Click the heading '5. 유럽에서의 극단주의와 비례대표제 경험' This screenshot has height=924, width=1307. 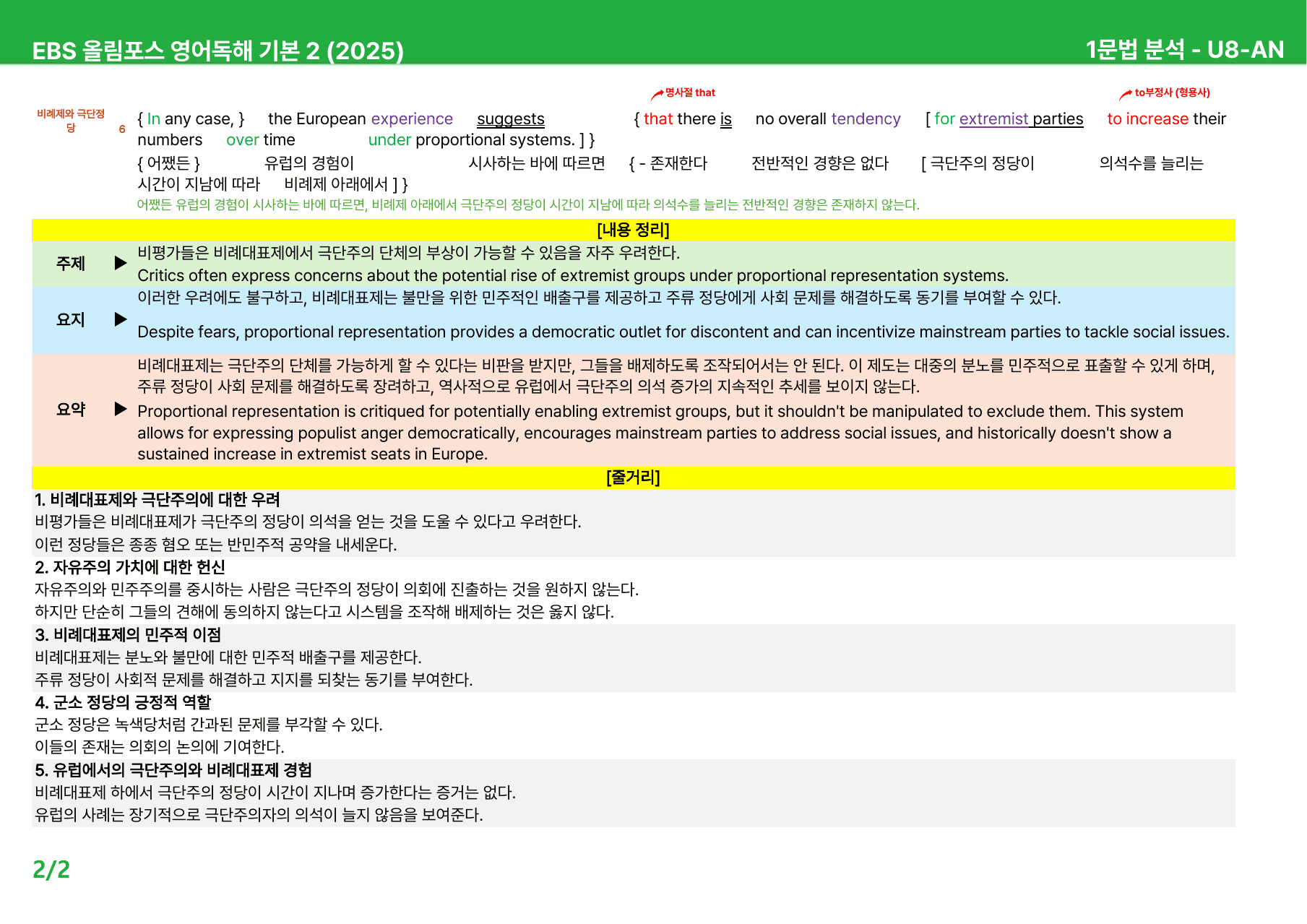pos(173,770)
